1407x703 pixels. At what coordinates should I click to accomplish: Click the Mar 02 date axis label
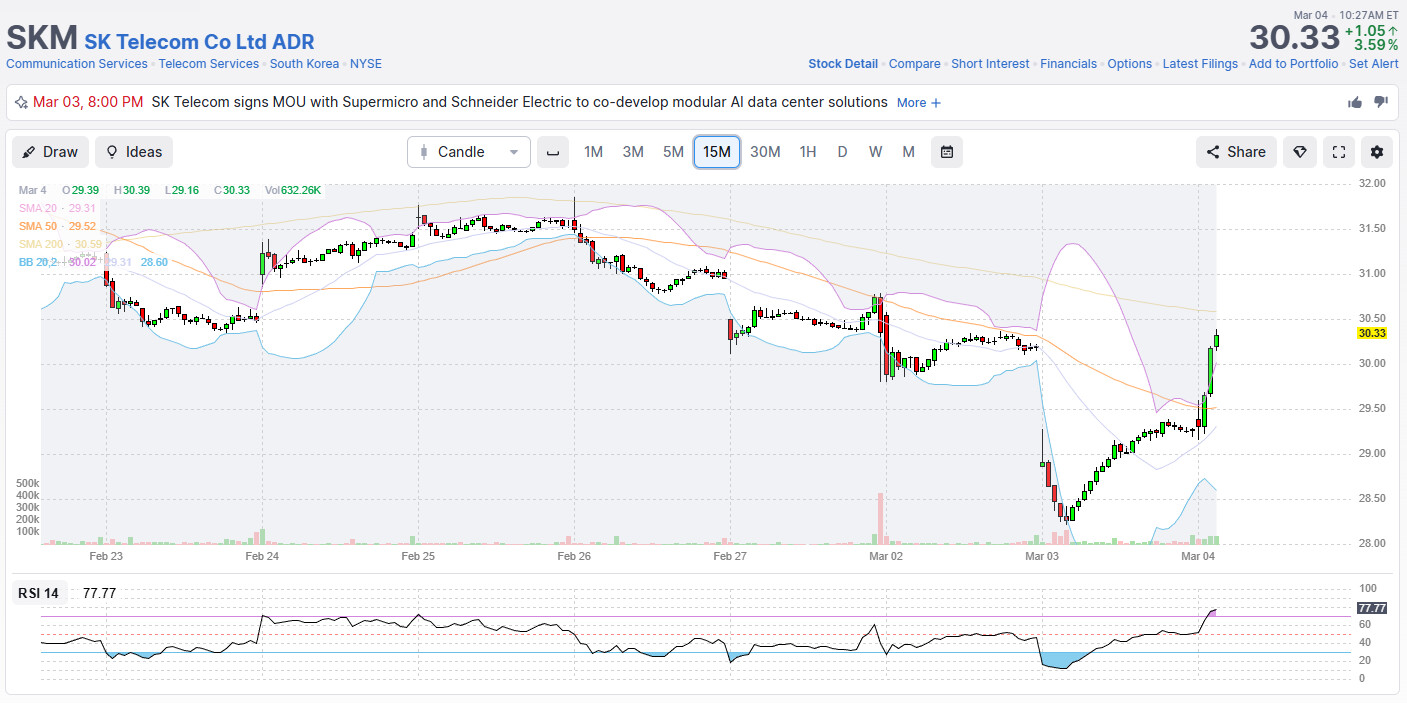886,556
